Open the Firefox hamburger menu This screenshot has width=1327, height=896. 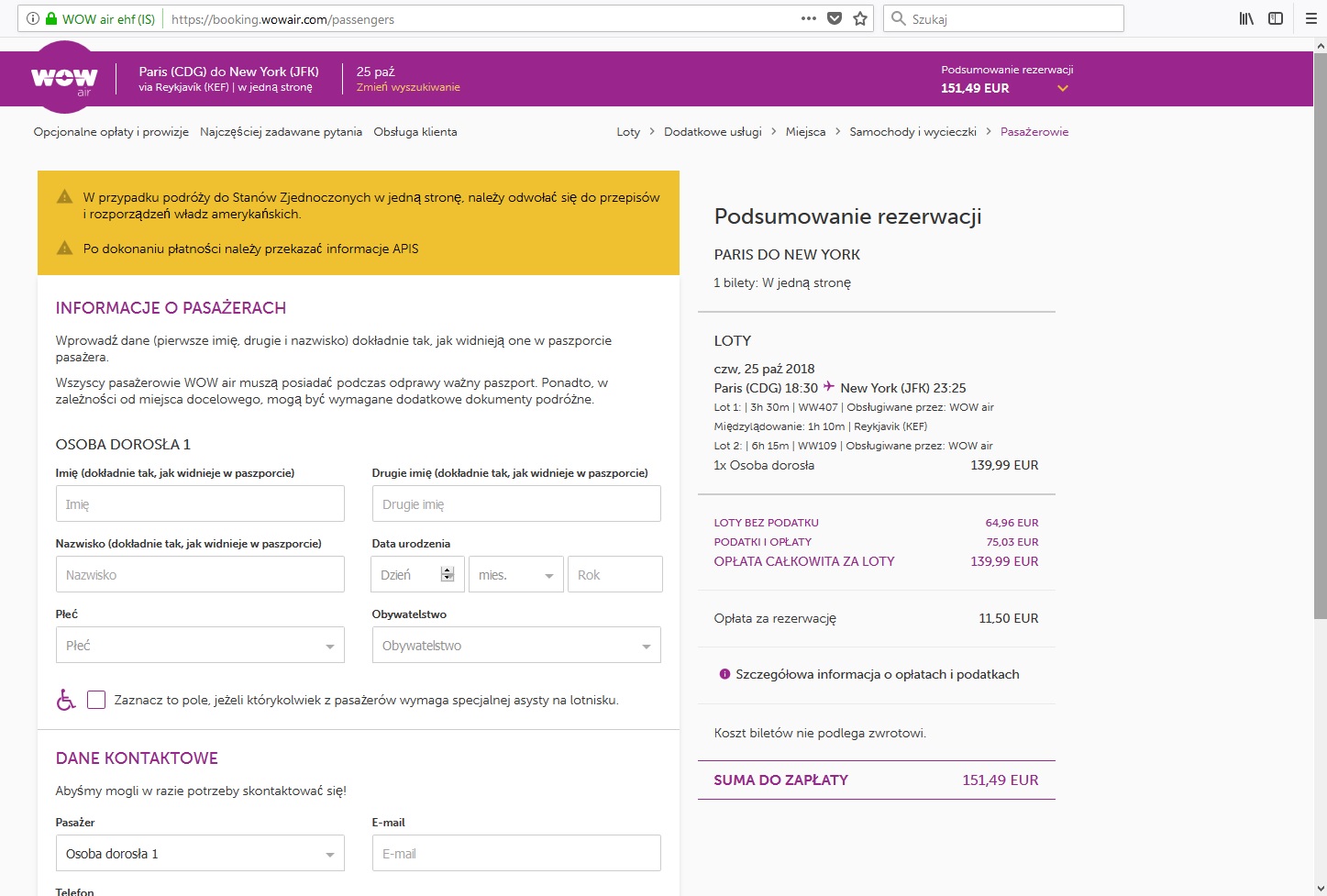(x=1311, y=18)
